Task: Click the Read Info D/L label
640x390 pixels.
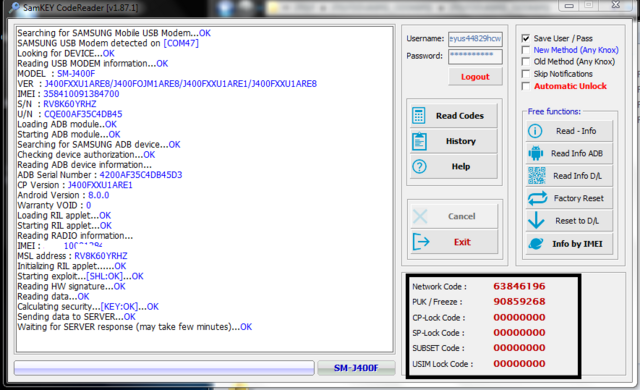Action: (x=577, y=176)
